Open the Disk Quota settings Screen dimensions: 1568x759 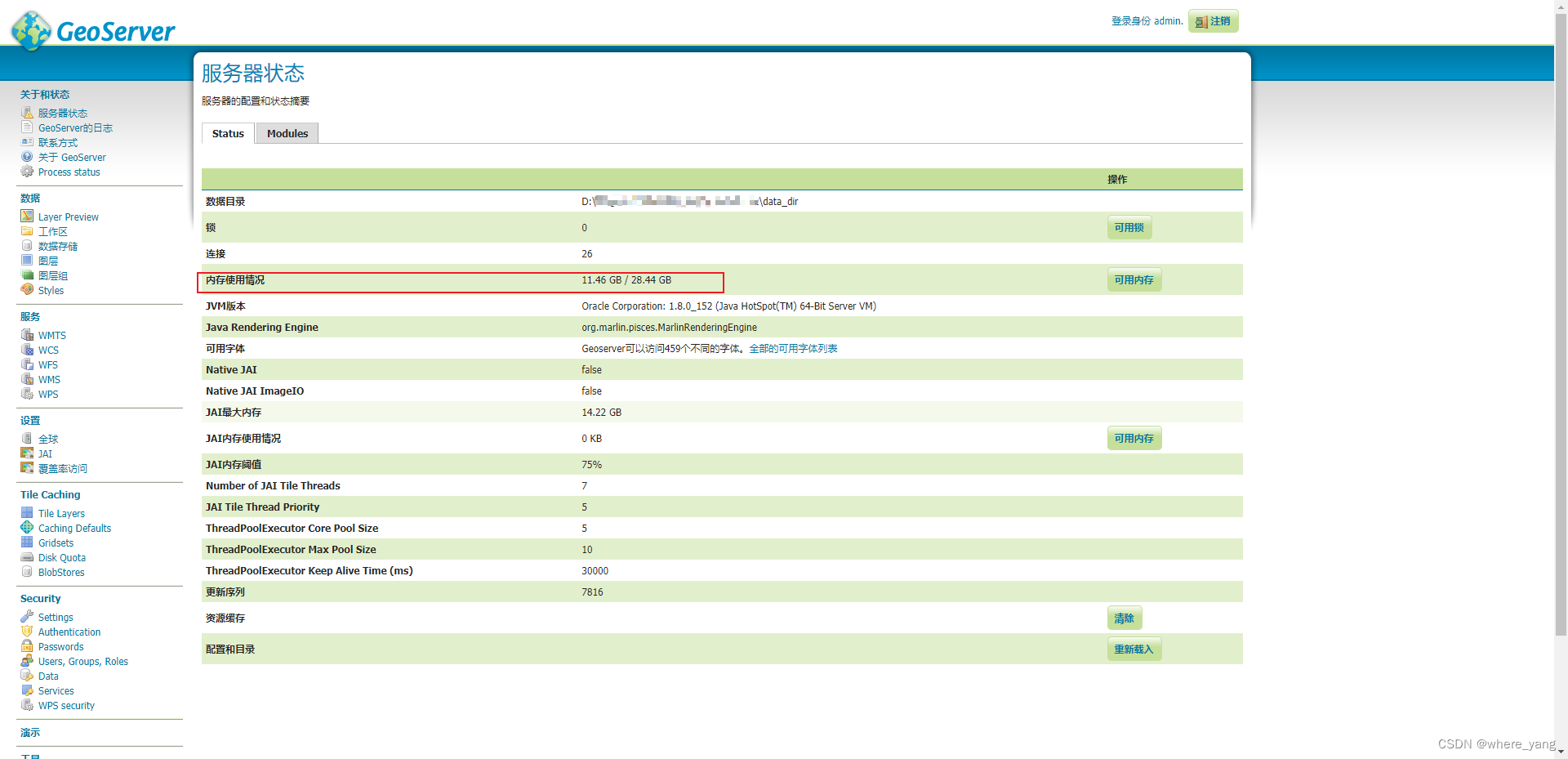(61, 557)
